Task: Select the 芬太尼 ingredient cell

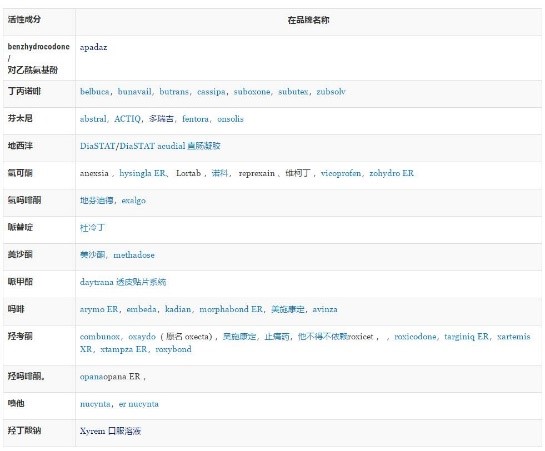Action: (x=39, y=121)
